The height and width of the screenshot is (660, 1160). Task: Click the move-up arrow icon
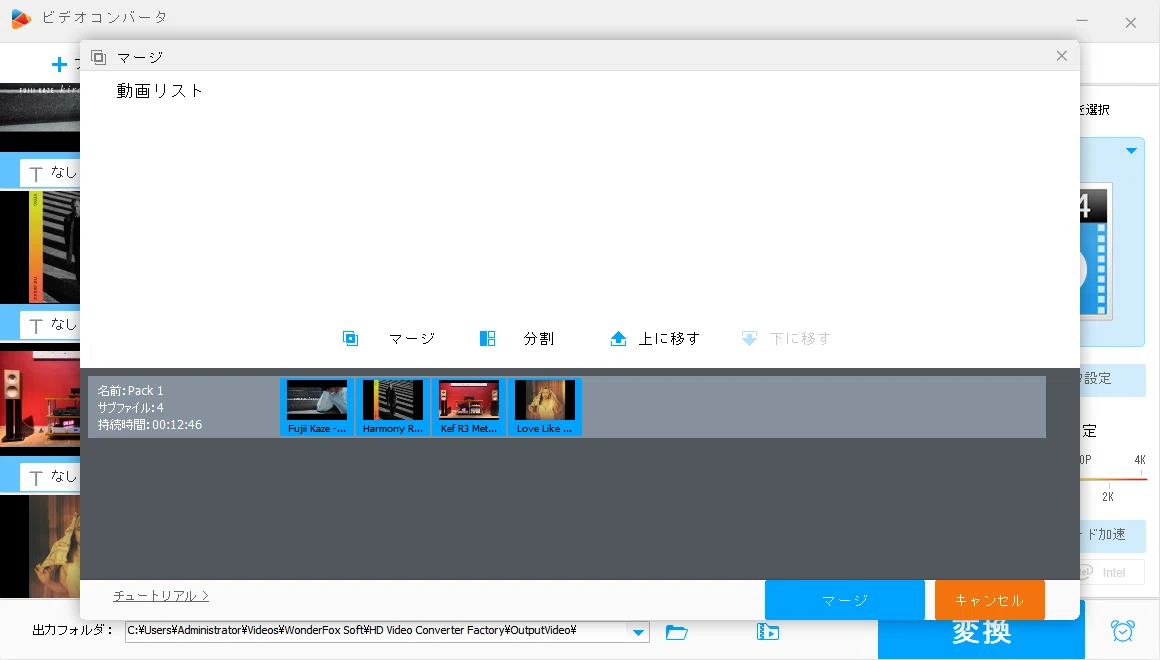pos(618,339)
